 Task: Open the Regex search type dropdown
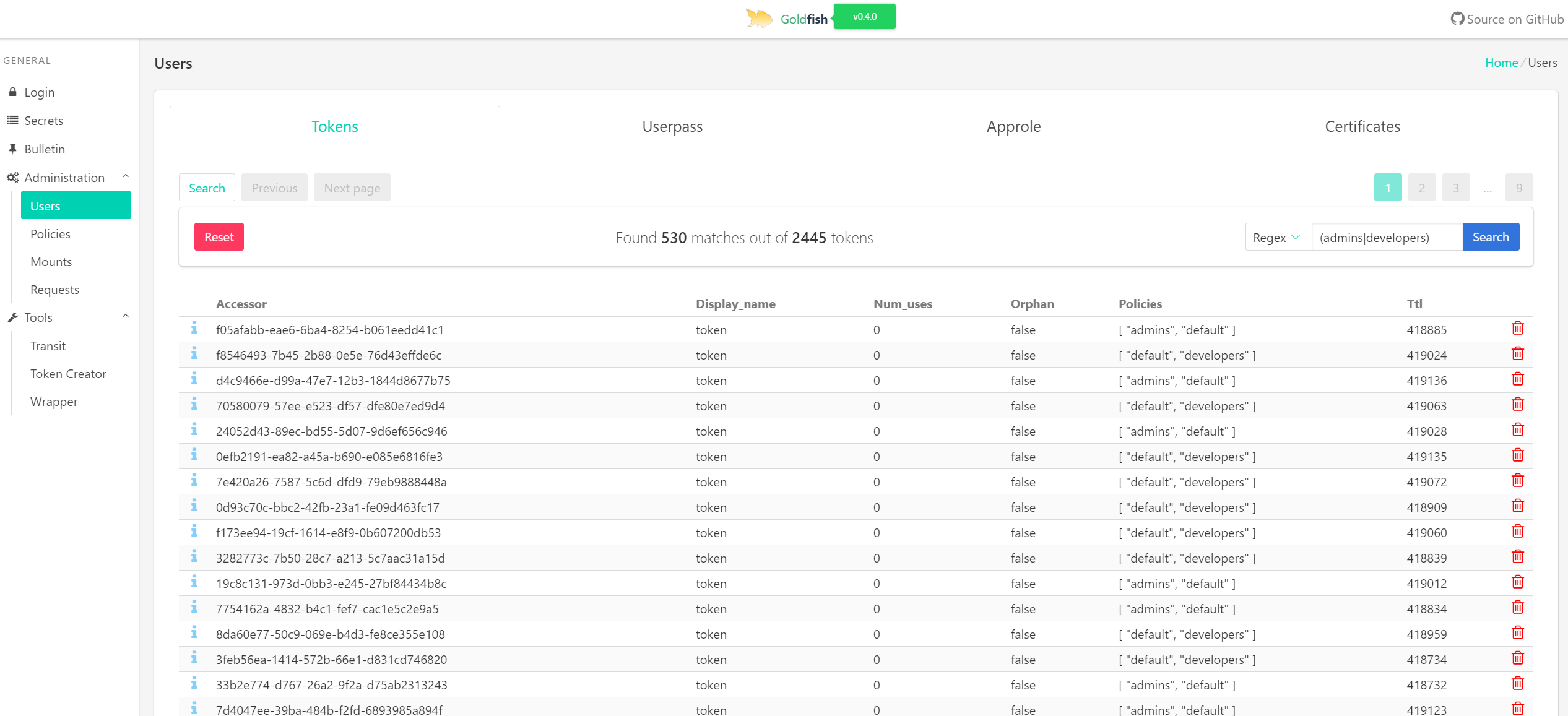1278,238
